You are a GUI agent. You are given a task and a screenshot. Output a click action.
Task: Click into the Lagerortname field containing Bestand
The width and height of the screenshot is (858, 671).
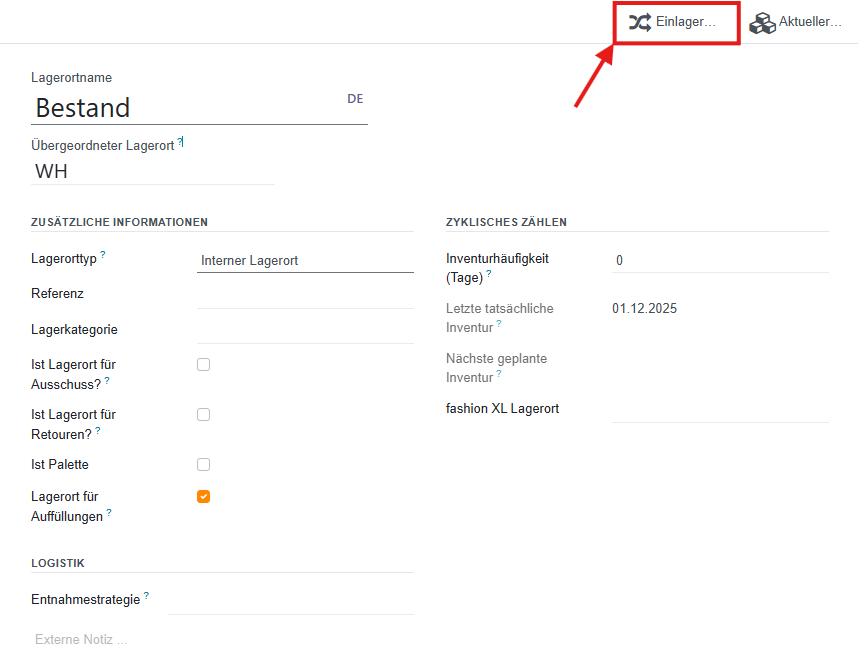[x=185, y=108]
